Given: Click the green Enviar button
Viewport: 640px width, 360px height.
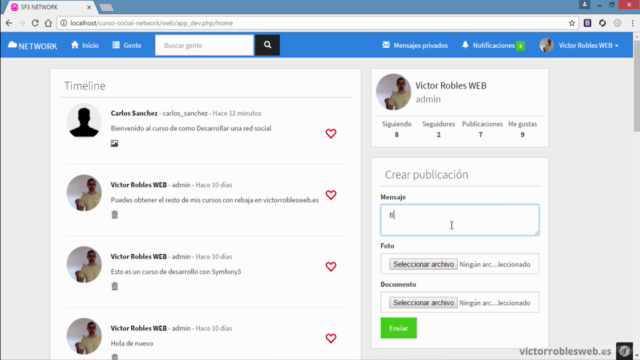Looking at the screenshot, I should click(x=398, y=328).
